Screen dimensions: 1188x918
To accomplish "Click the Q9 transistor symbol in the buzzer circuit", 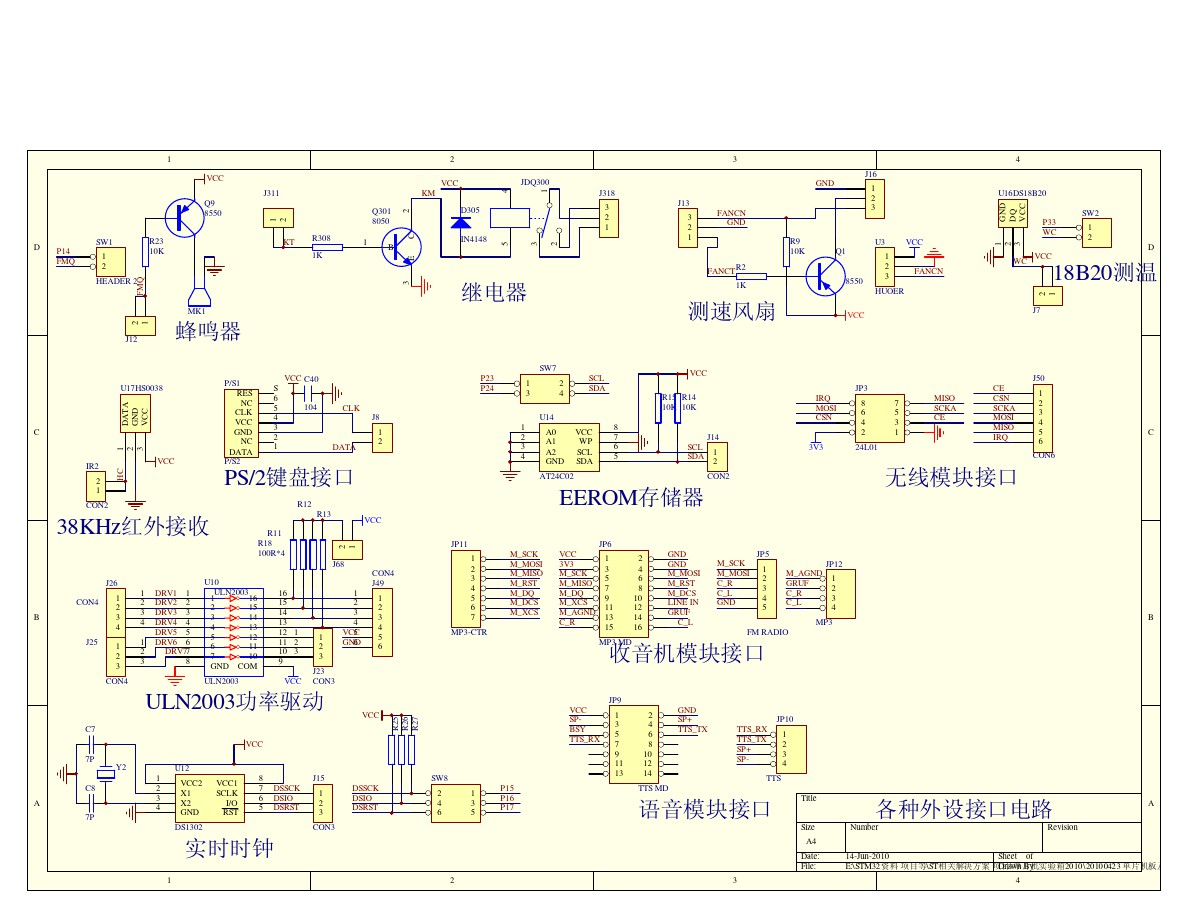I will 184,218.
